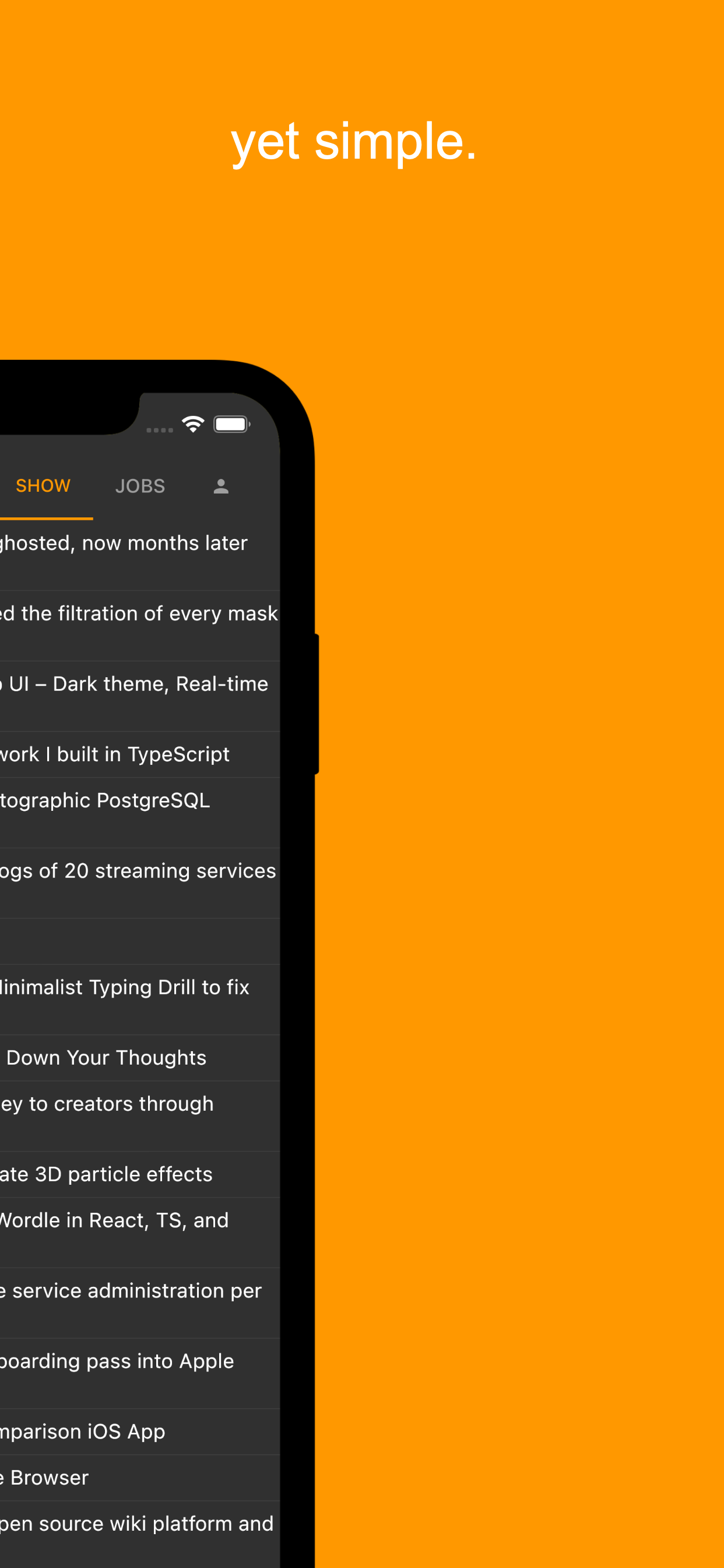Open the 'Down Your Thoughts' post
The height and width of the screenshot is (1568, 724).
107,1058
